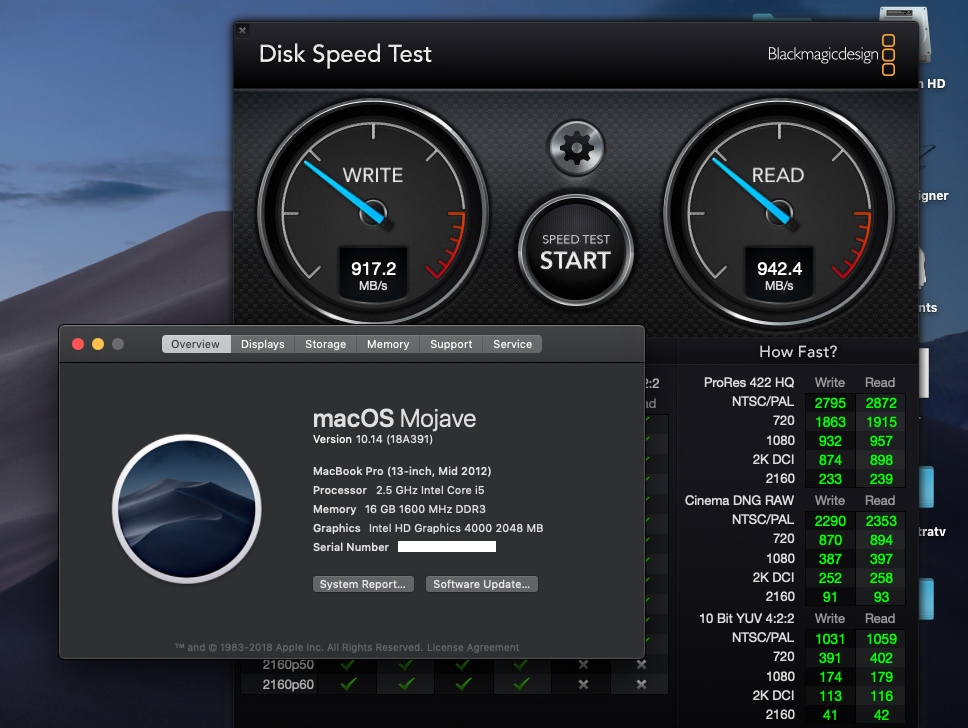Screen dimensions: 968x728
Task: Select the 2160p60 row label
Action: click(x=288, y=684)
